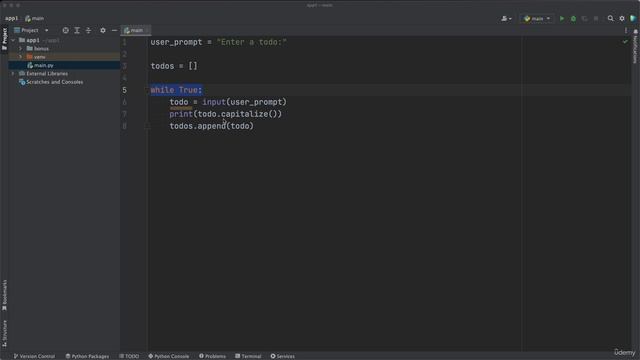640x360 pixels.
Task: Run the main configuration with the green play button
Action: click(x=562, y=18)
